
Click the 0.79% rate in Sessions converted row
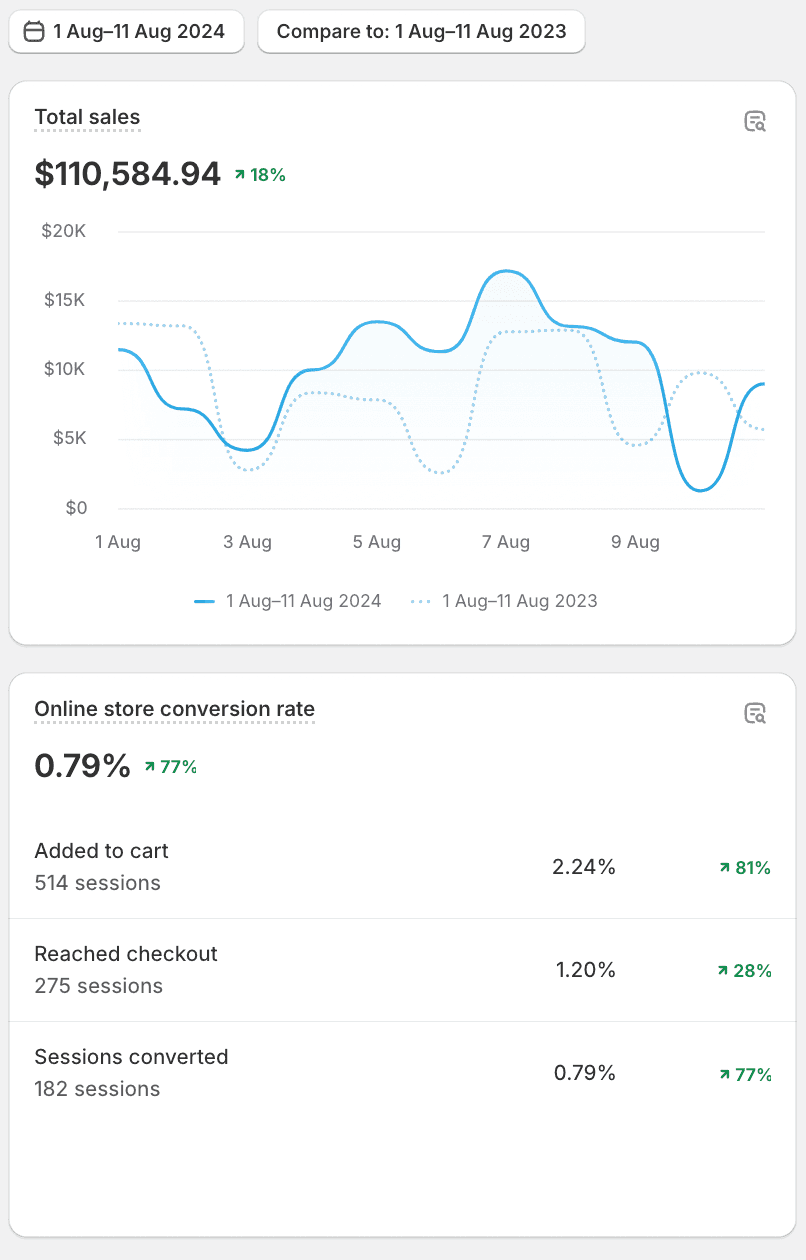pyautogui.click(x=585, y=1073)
